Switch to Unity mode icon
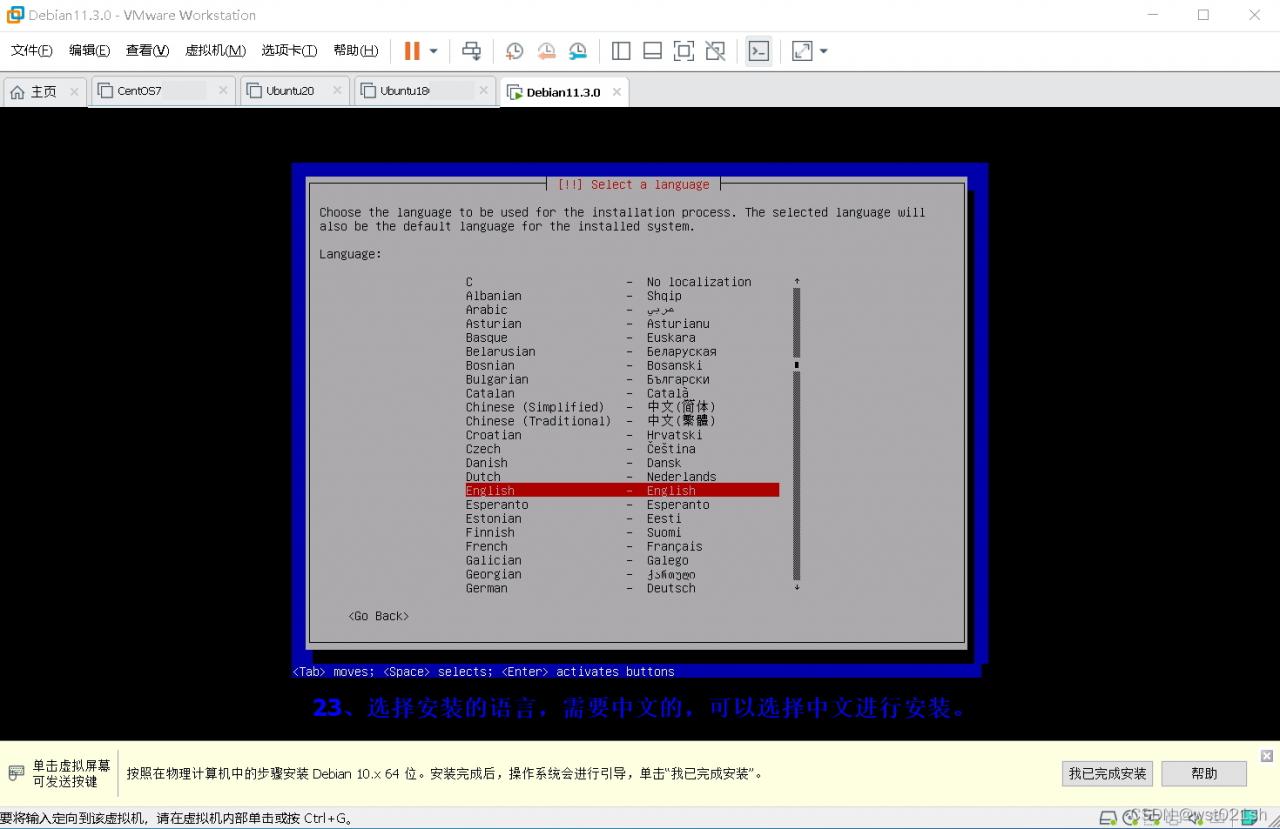Viewport: 1280px width, 829px height. coord(715,51)
